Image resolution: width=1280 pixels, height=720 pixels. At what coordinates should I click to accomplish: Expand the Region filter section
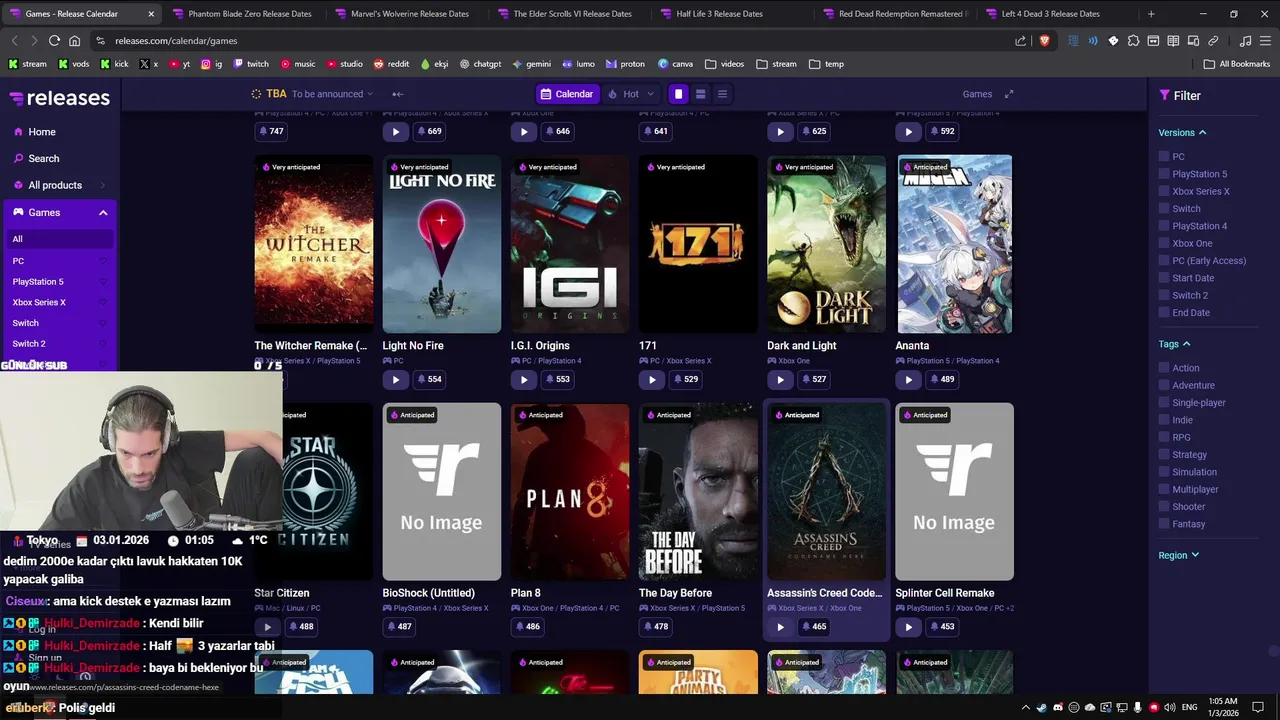(1178, 555)
